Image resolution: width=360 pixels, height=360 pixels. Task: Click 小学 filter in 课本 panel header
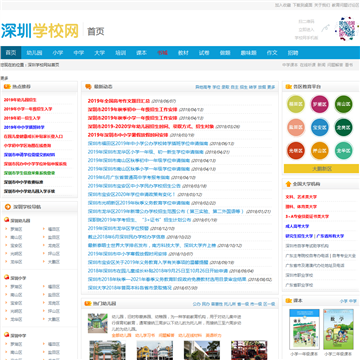pyautogui.click(x=343, y=301)
